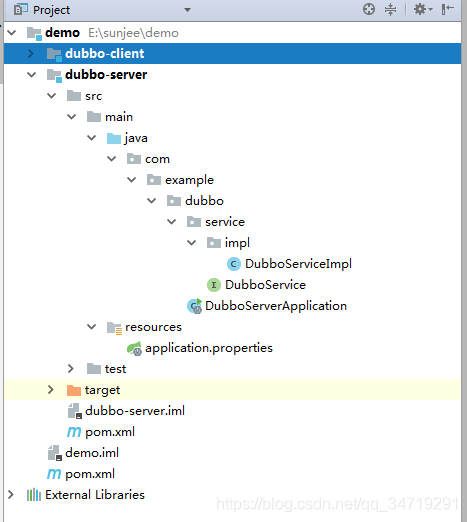Click the demo.iml file icon
This screenshot has height=522, width=467.
pos(55,453)
